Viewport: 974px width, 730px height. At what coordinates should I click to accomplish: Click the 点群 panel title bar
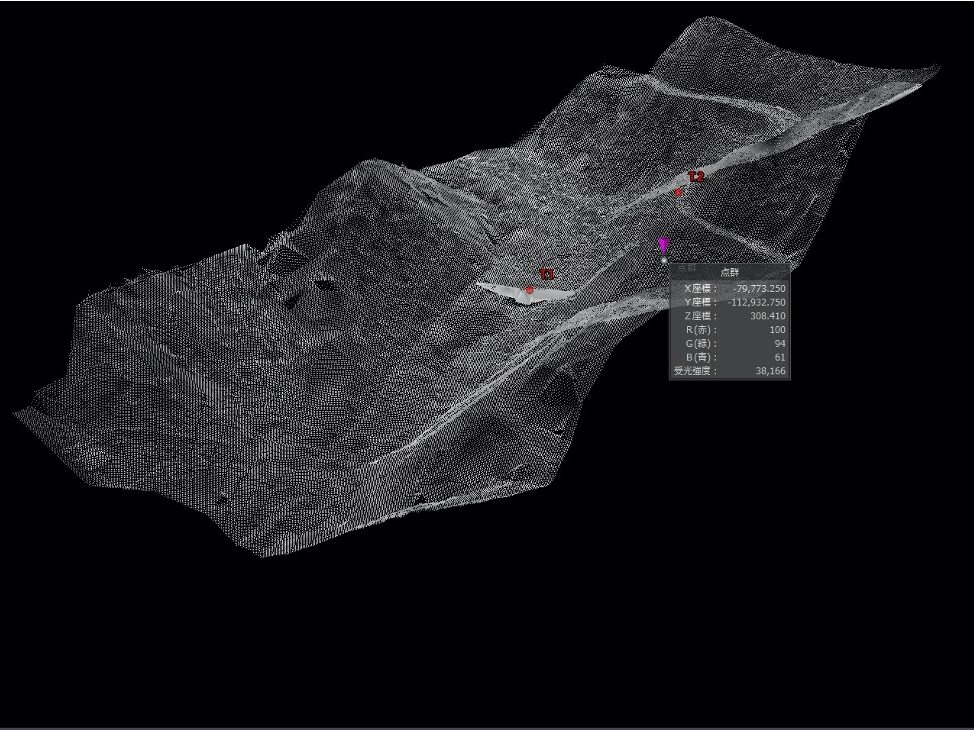pyautogui.click(x=730, y=271)
